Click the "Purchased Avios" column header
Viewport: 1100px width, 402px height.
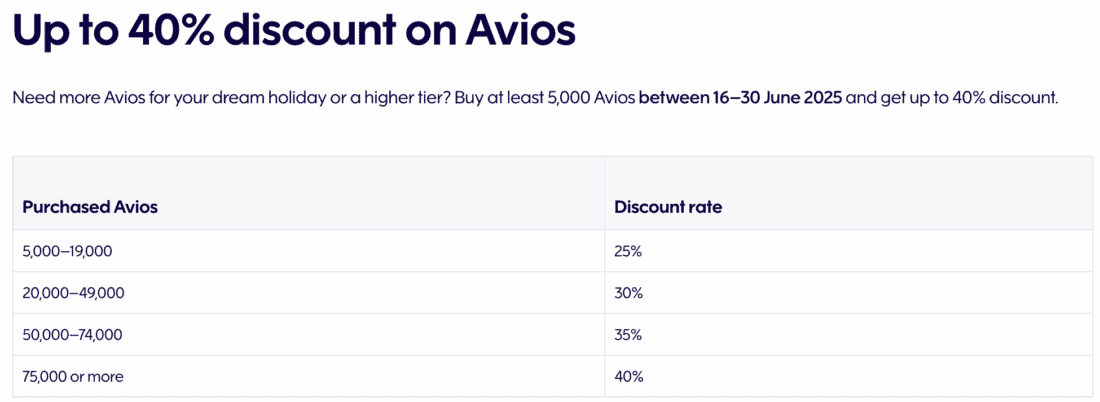click(x=90, y=207)
